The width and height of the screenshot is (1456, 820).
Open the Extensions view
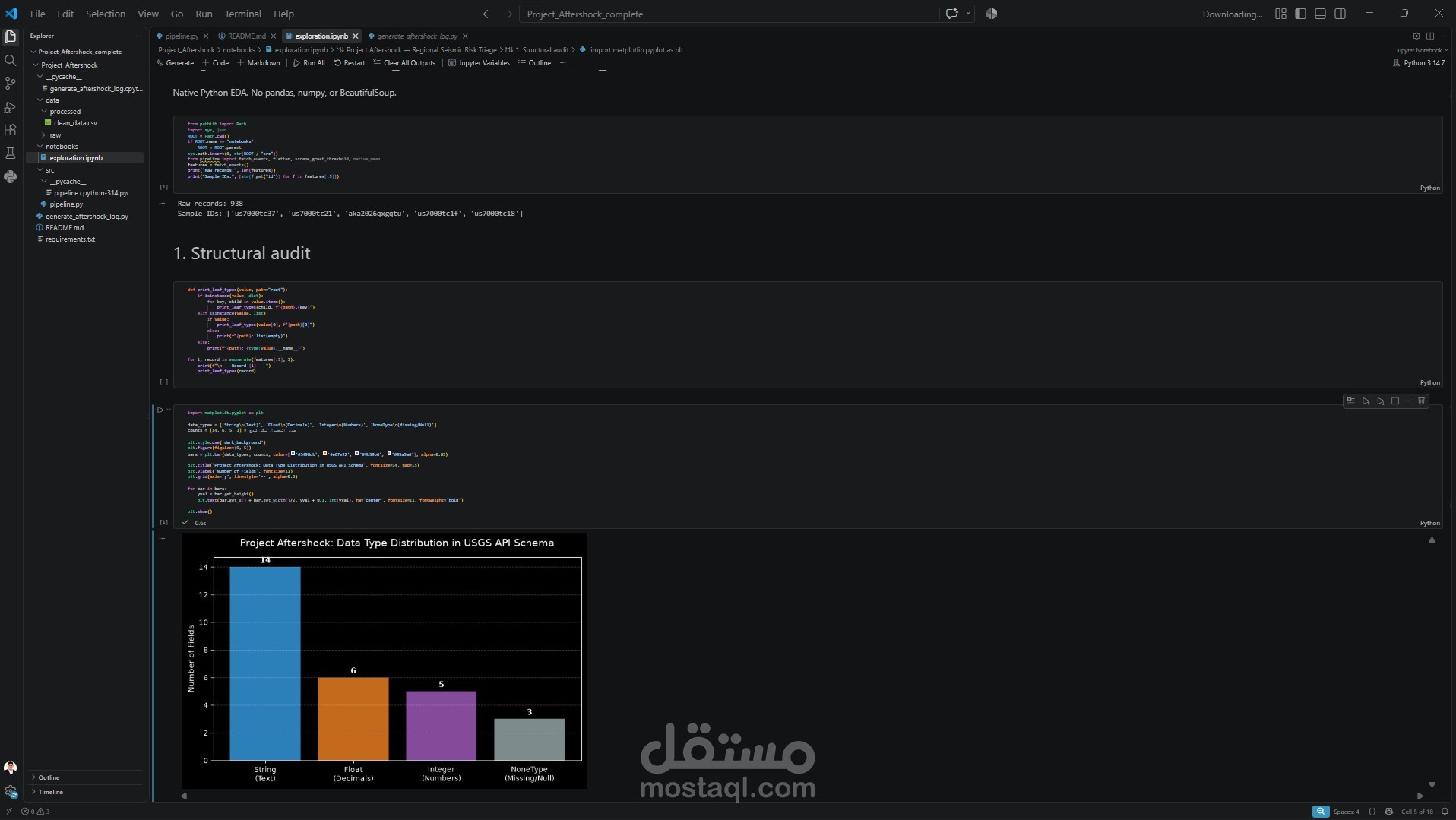click(x=11, y=130)
